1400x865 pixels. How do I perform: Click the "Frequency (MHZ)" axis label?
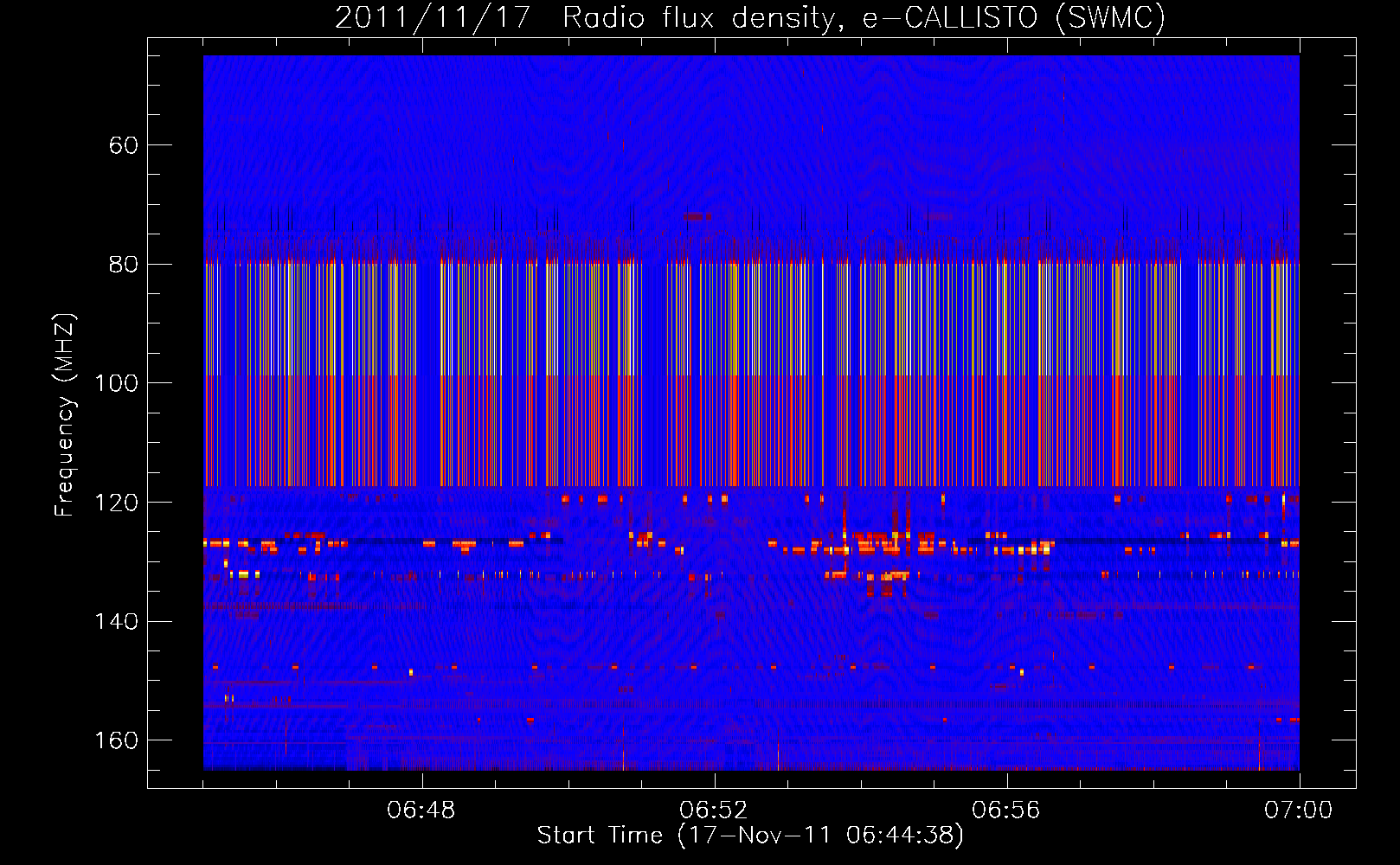tap(65, 415)
